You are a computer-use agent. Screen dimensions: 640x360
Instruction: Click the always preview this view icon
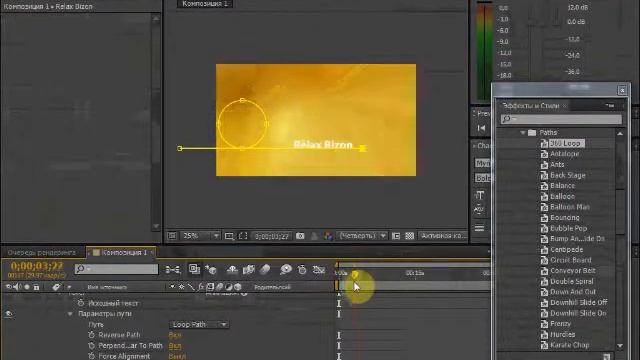pyautogui.click(x=172, y=236)
